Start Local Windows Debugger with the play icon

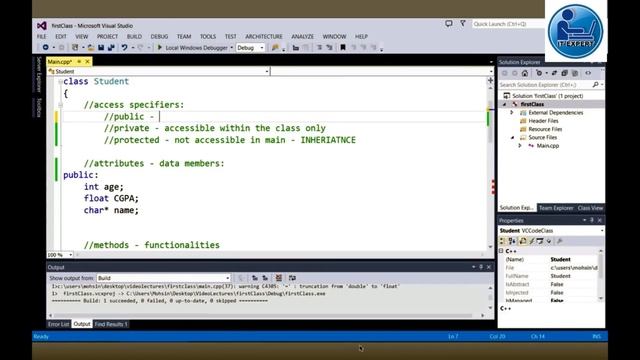click(160, 48)
